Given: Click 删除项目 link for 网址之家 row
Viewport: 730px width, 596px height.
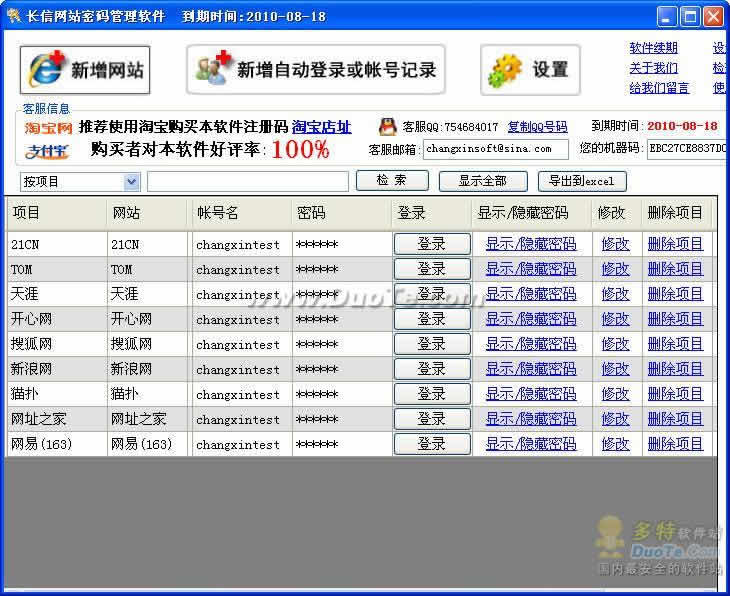Looking at the screenshot, I should 676,420.
